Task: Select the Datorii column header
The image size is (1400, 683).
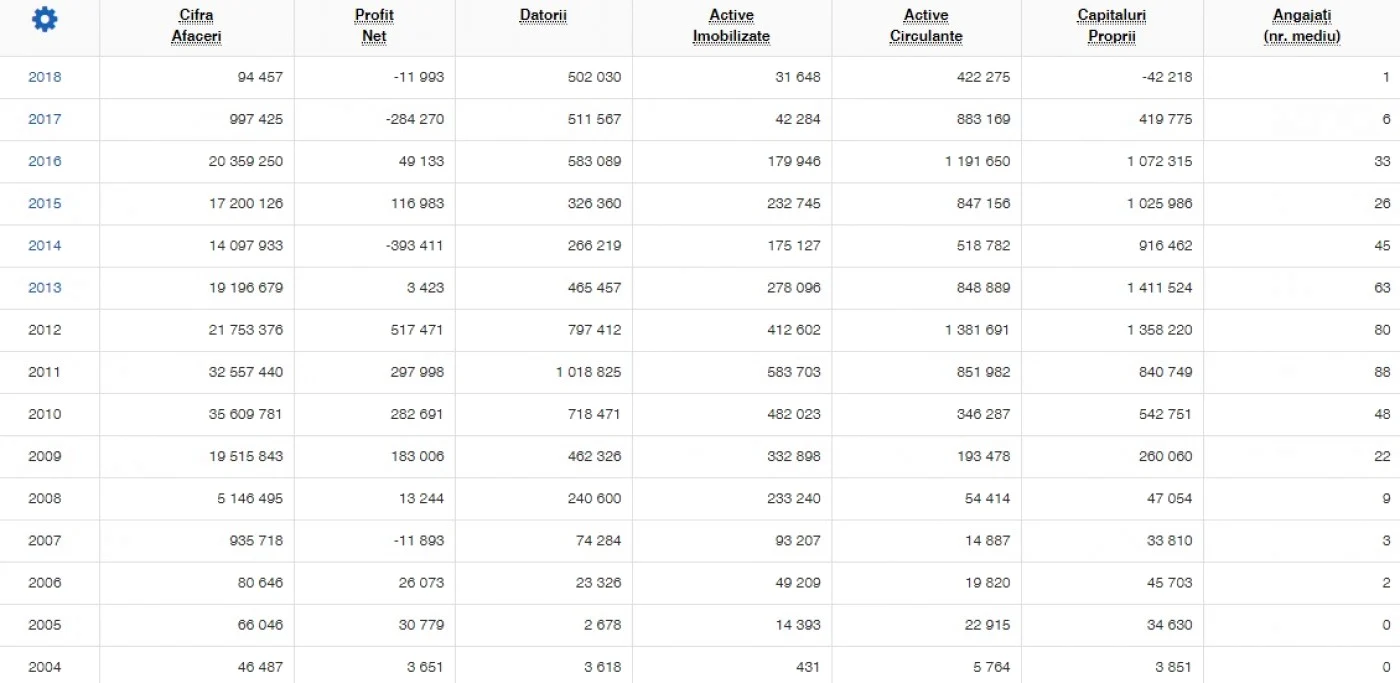Action: coord(543,16)
